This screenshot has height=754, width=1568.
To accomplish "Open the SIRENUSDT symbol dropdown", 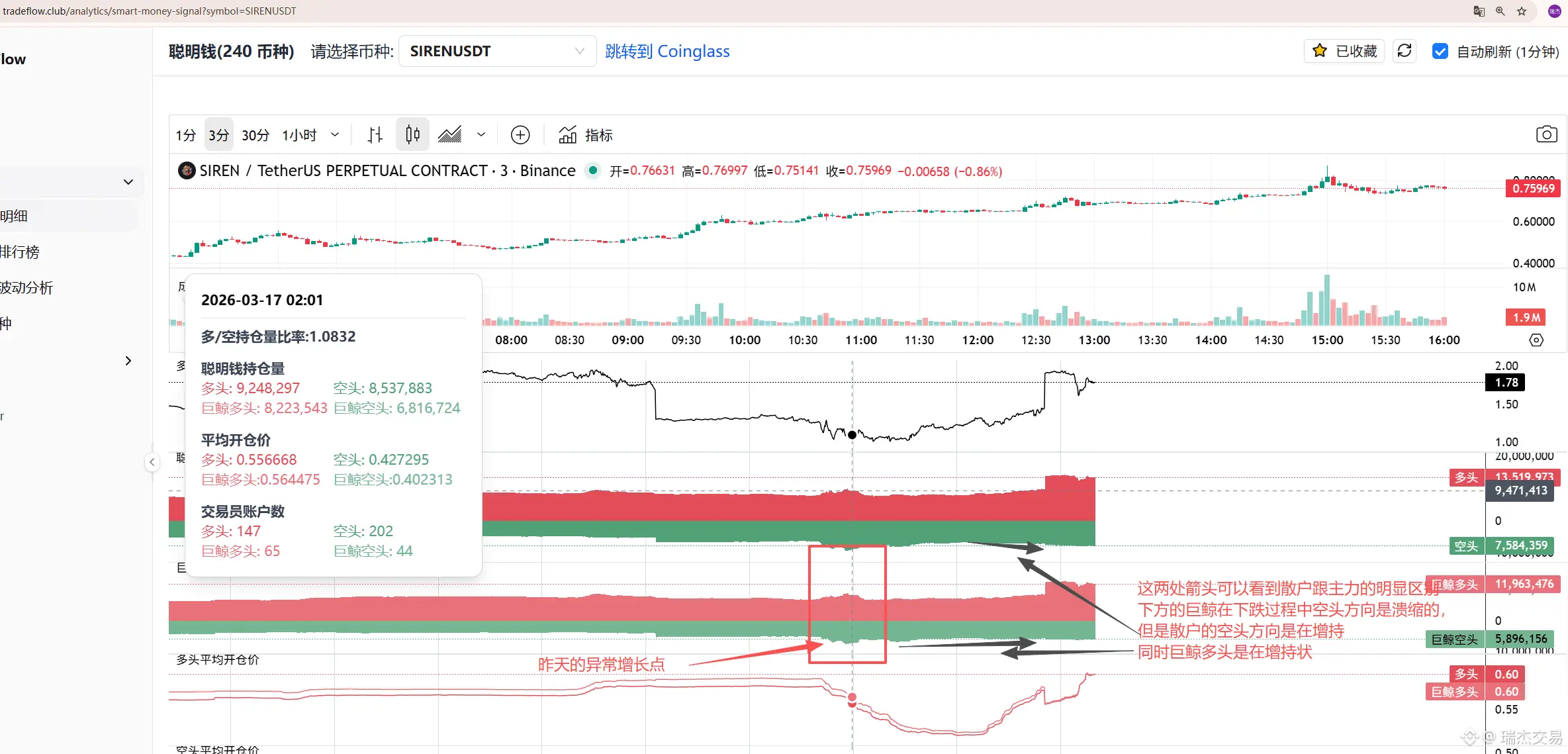I will (497, 51).
